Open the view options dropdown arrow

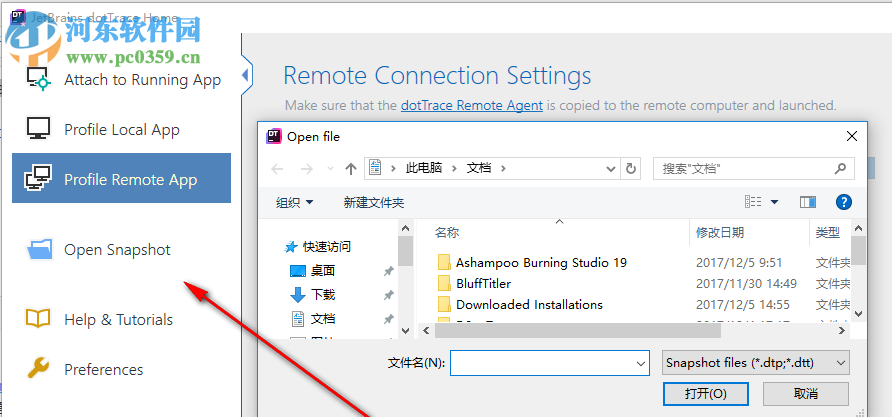tap(774, 202)
